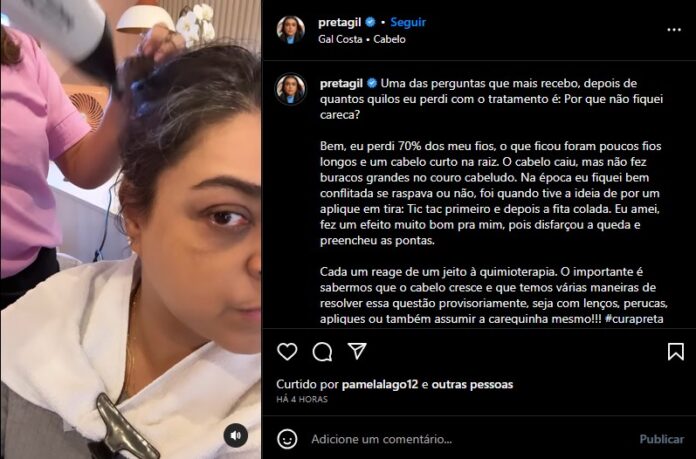Open emoji picker in the comment box
Viewport: 696px width, 459px height.
click(287, 439)
